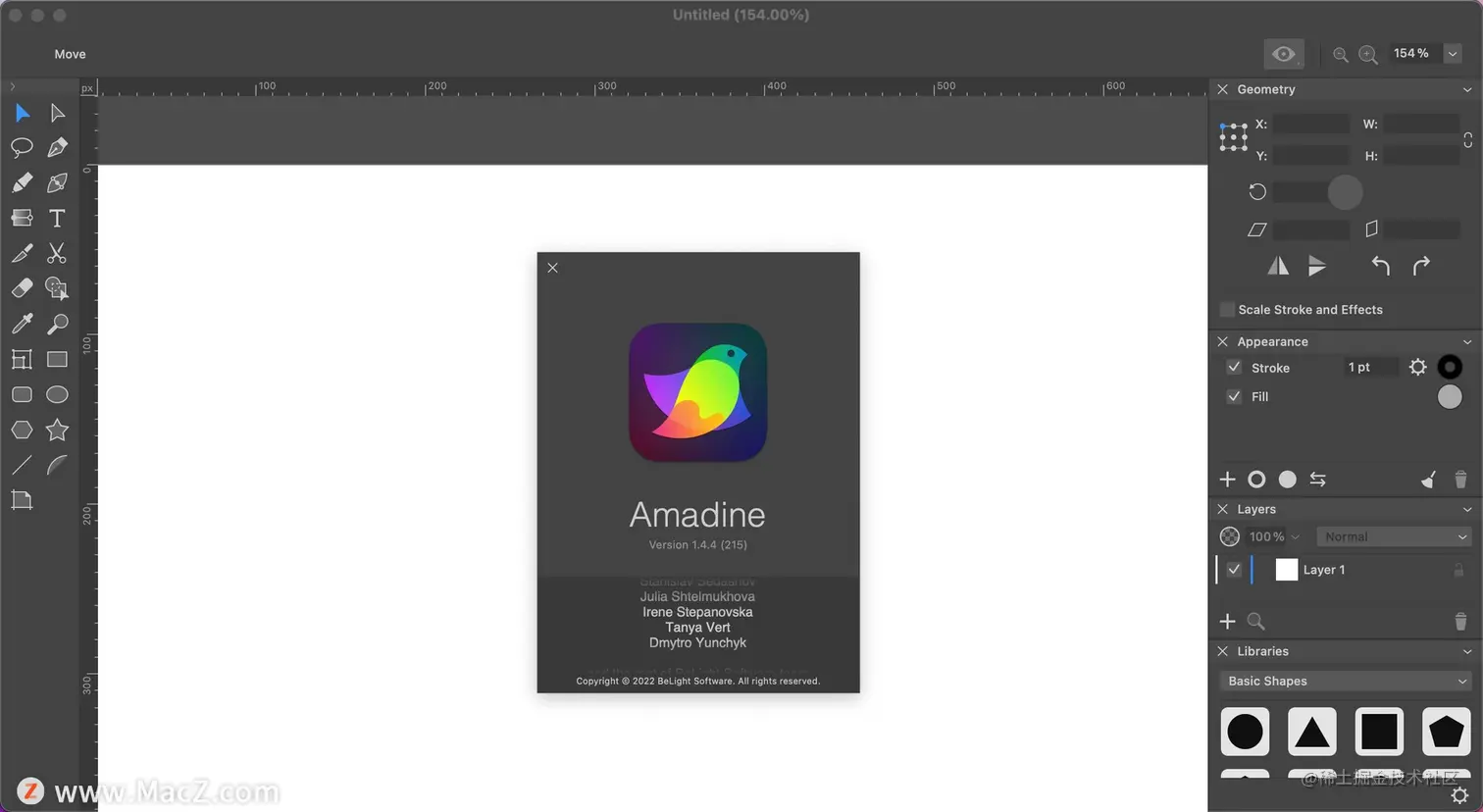Click the rotation angle dial

(x=1345, y=192)
